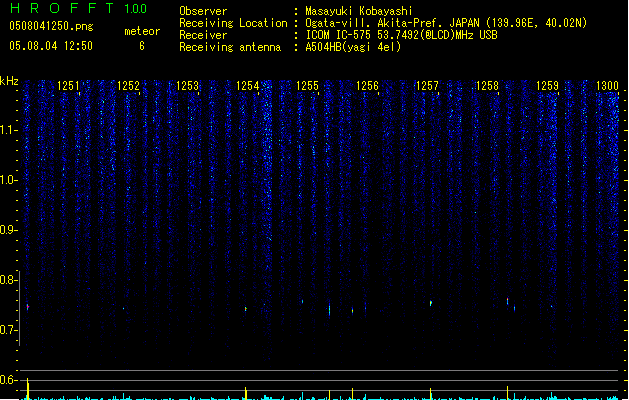
Task: Click the meteor echo just before 1254
Action: [246, 309]
